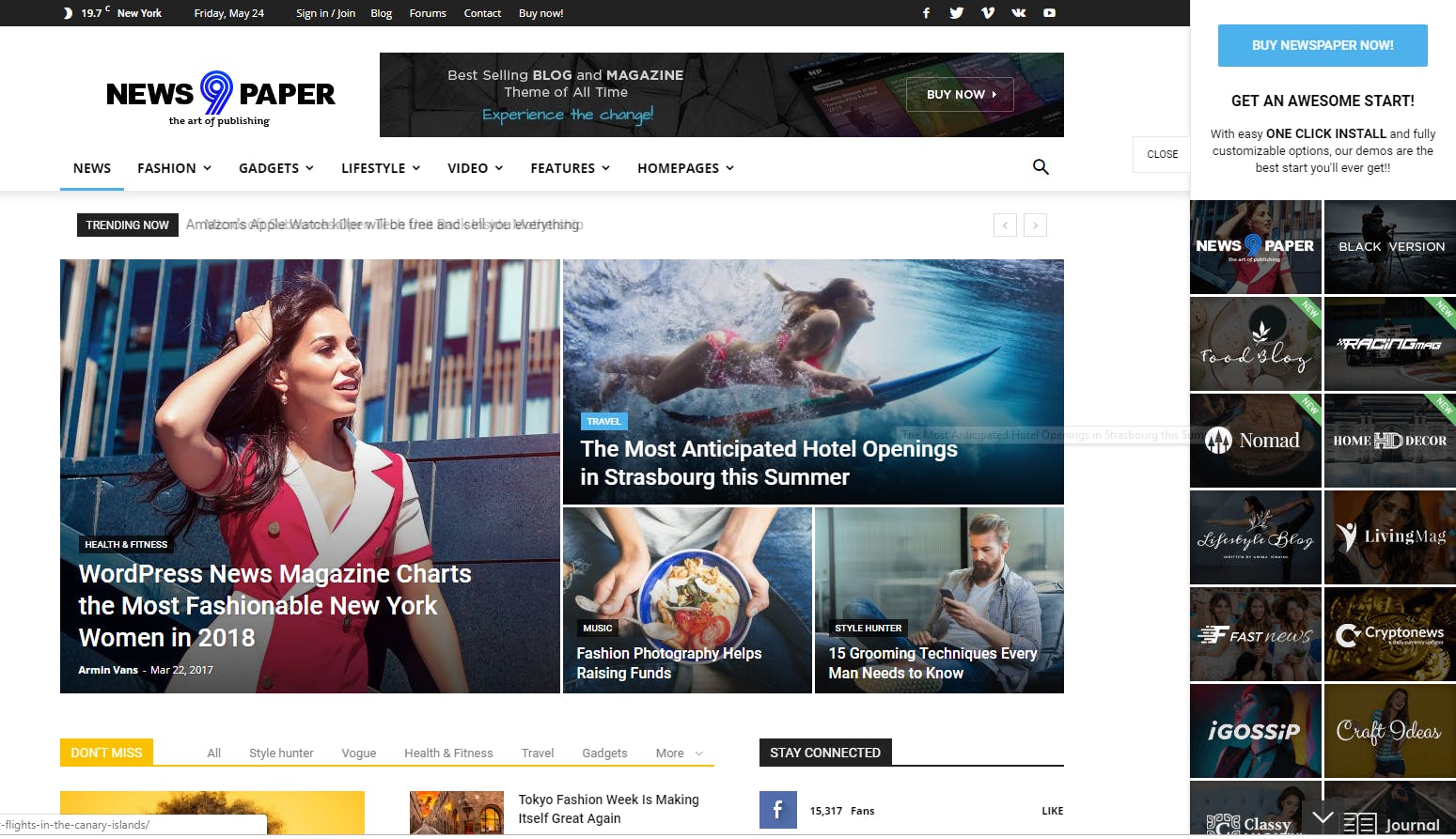Select the Fast News demo thumbnail

coord(1255,634)
